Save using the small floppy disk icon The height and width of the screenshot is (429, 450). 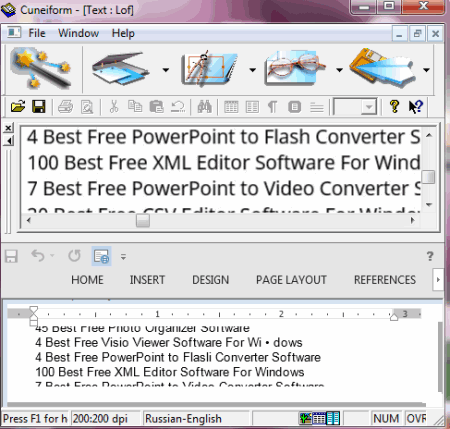pos(39,107)
